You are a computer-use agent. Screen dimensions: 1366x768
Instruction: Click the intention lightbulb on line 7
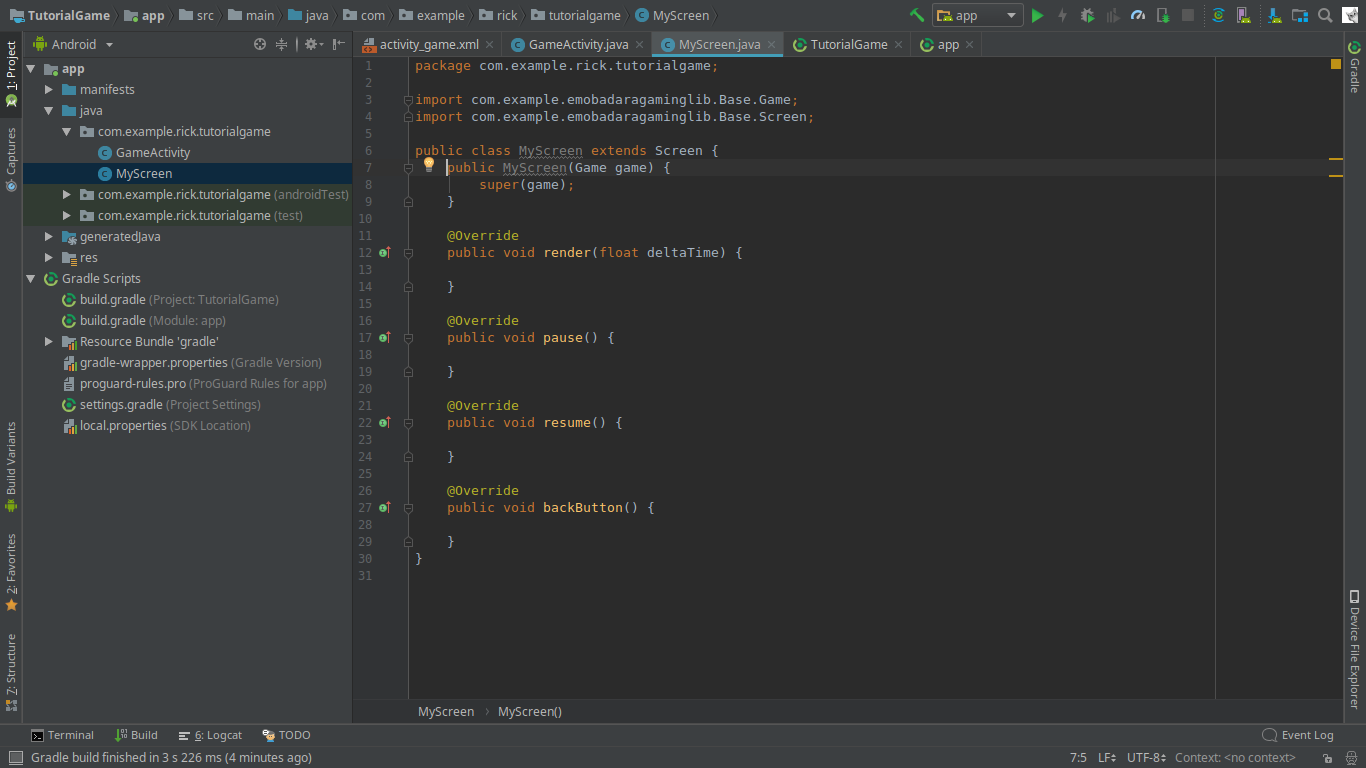coord(429,165)
